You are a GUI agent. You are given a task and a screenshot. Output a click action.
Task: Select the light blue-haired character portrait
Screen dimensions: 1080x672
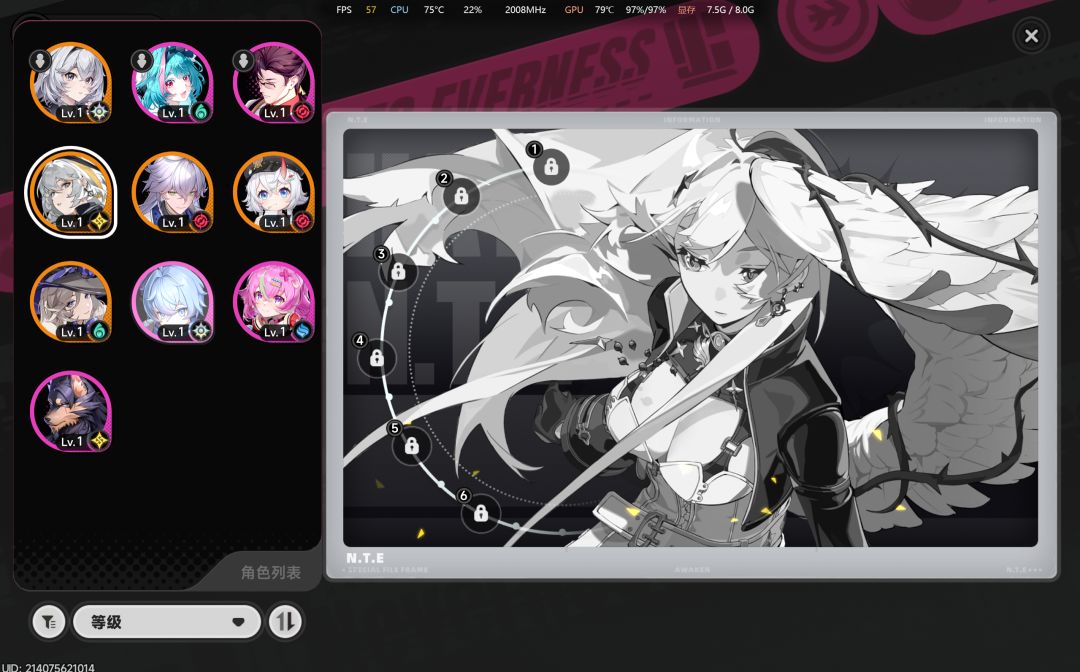[172, 302]
